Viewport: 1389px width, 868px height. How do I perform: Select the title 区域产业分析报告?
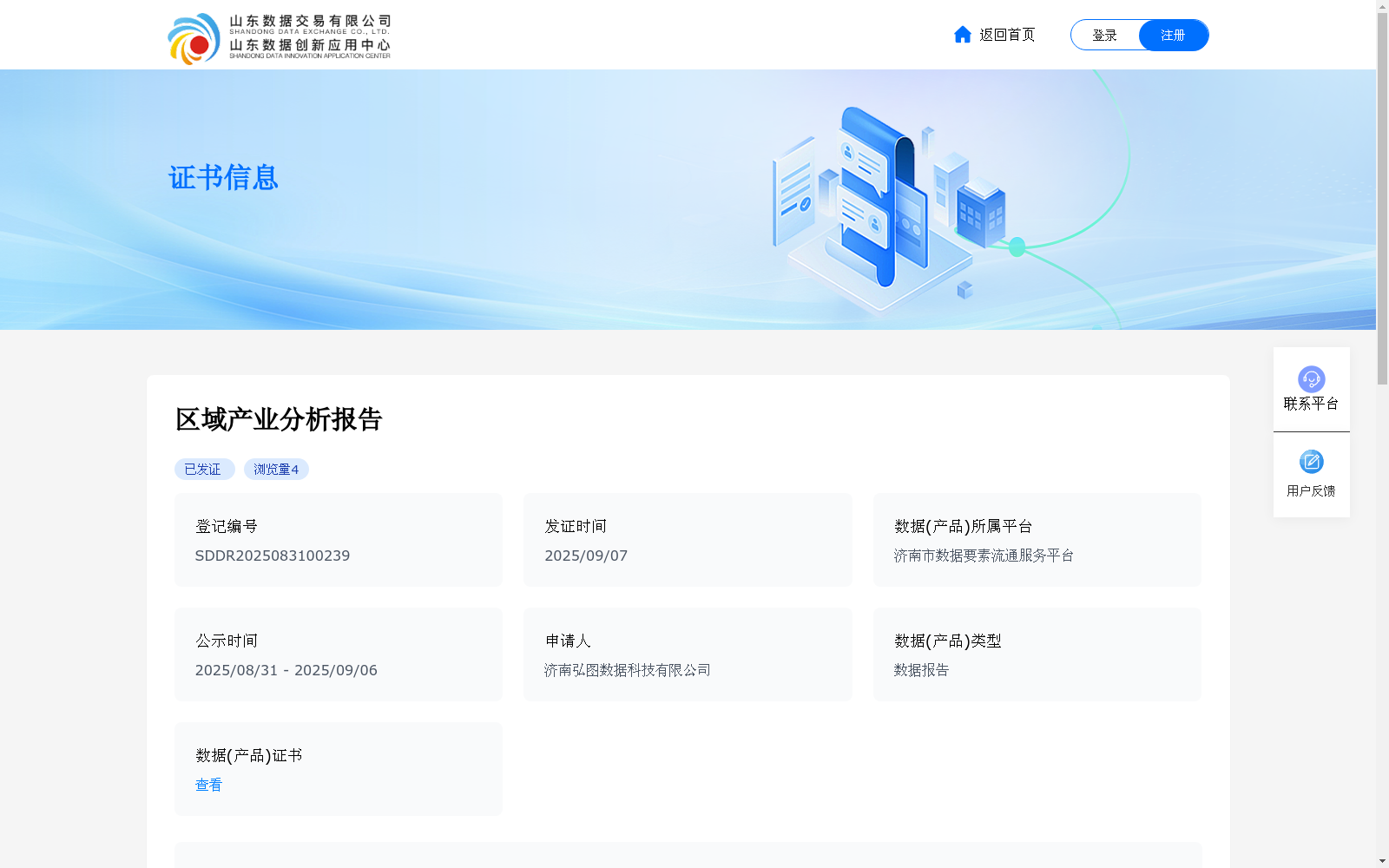279,419
